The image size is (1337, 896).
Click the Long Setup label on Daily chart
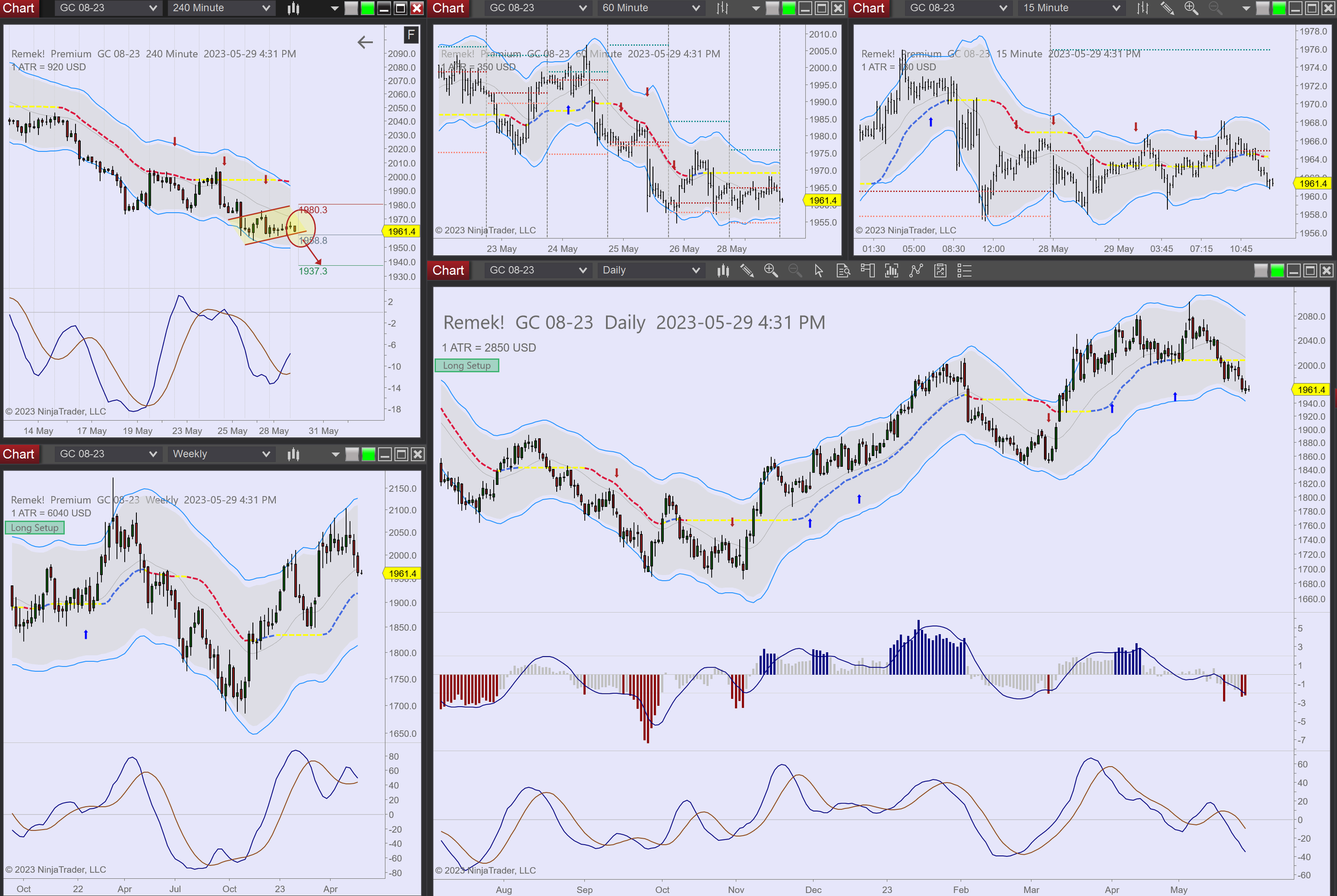coord(466,366)
